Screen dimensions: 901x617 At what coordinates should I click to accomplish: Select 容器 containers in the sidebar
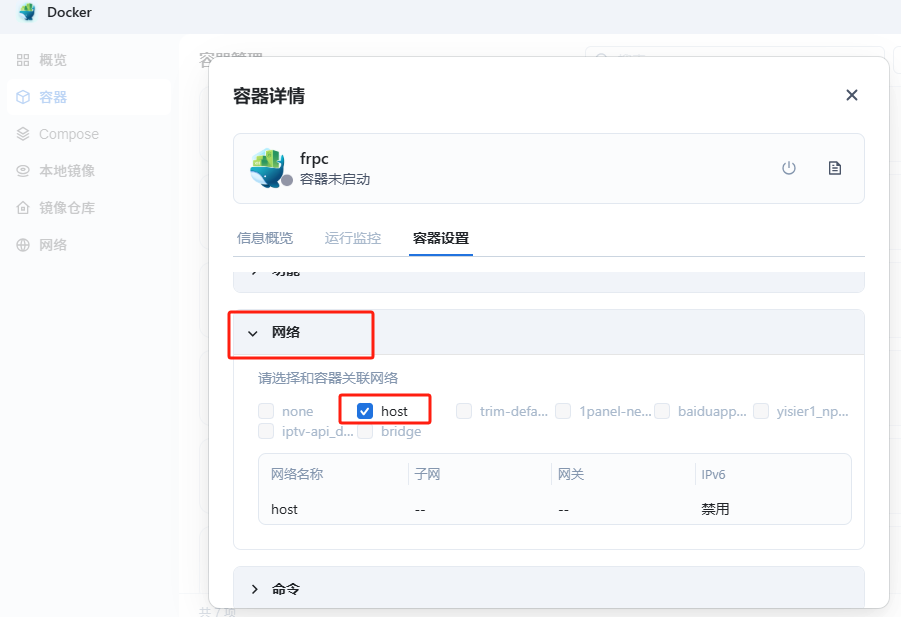coord(52,97)
